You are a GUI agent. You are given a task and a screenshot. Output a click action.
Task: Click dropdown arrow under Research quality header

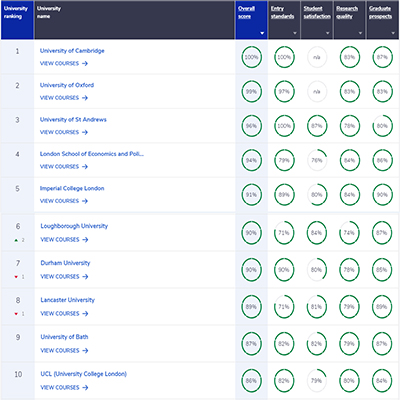click(x=360, y=33)
